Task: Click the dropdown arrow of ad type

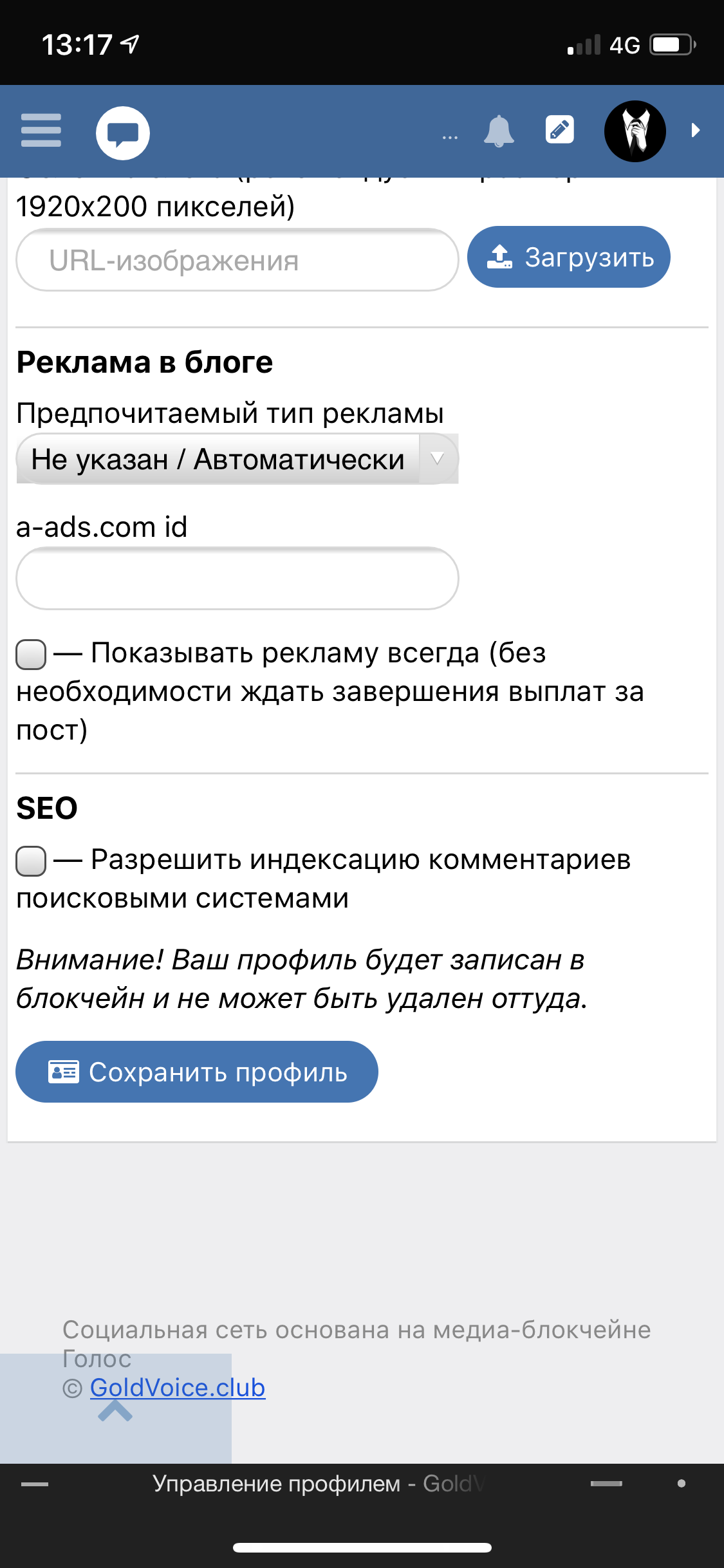Action: pyautogui.click(x=438, y=459)
